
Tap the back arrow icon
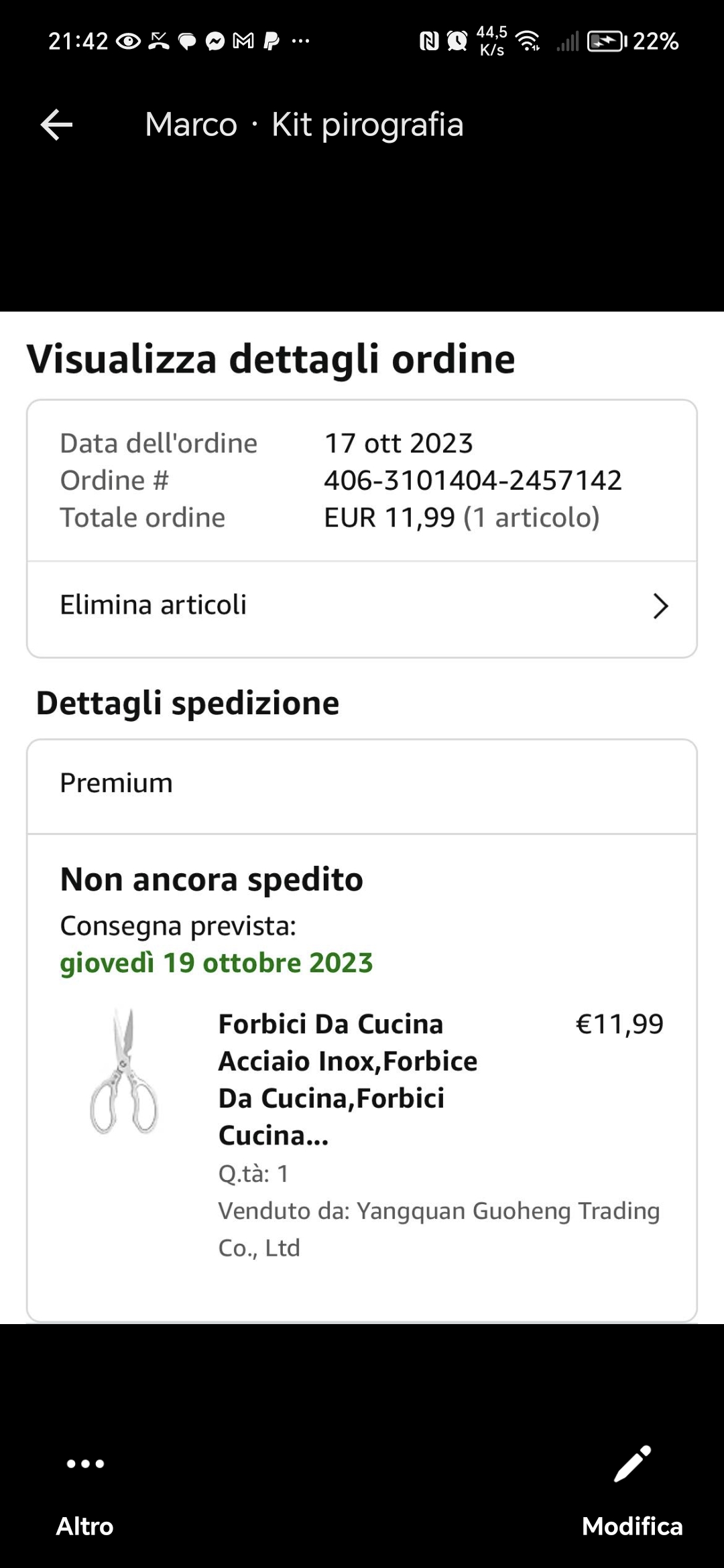(56, 125)
